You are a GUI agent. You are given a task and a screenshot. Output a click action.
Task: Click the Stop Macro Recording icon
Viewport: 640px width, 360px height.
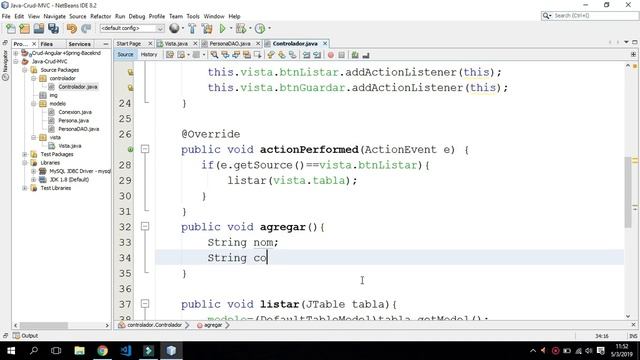pyautogui.click(x=342, y=55)
